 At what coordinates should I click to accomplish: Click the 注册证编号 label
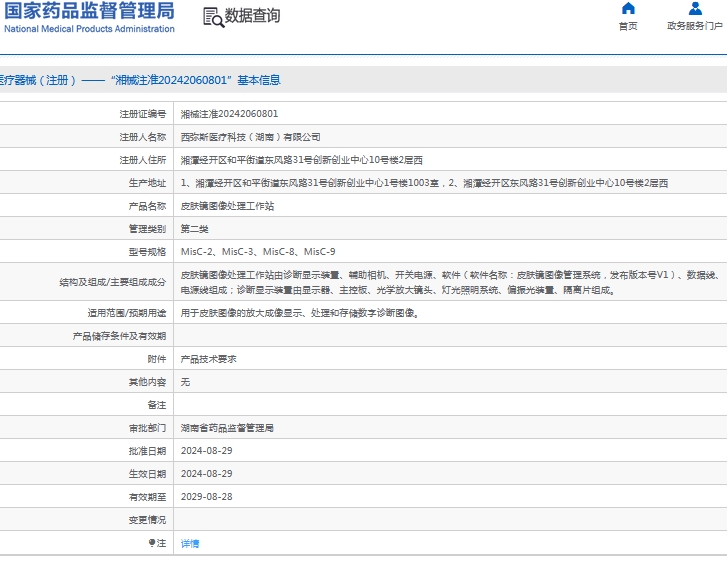click(142, 114)
